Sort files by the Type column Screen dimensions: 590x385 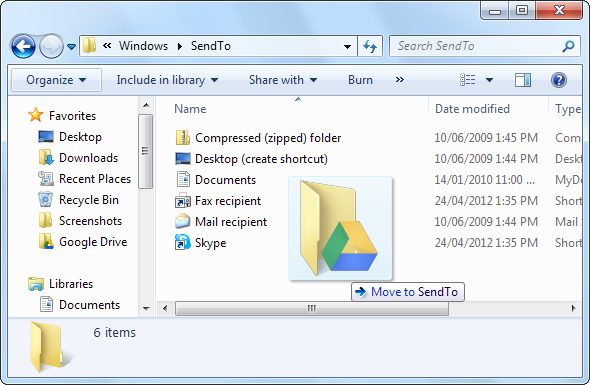pos(568,109)
